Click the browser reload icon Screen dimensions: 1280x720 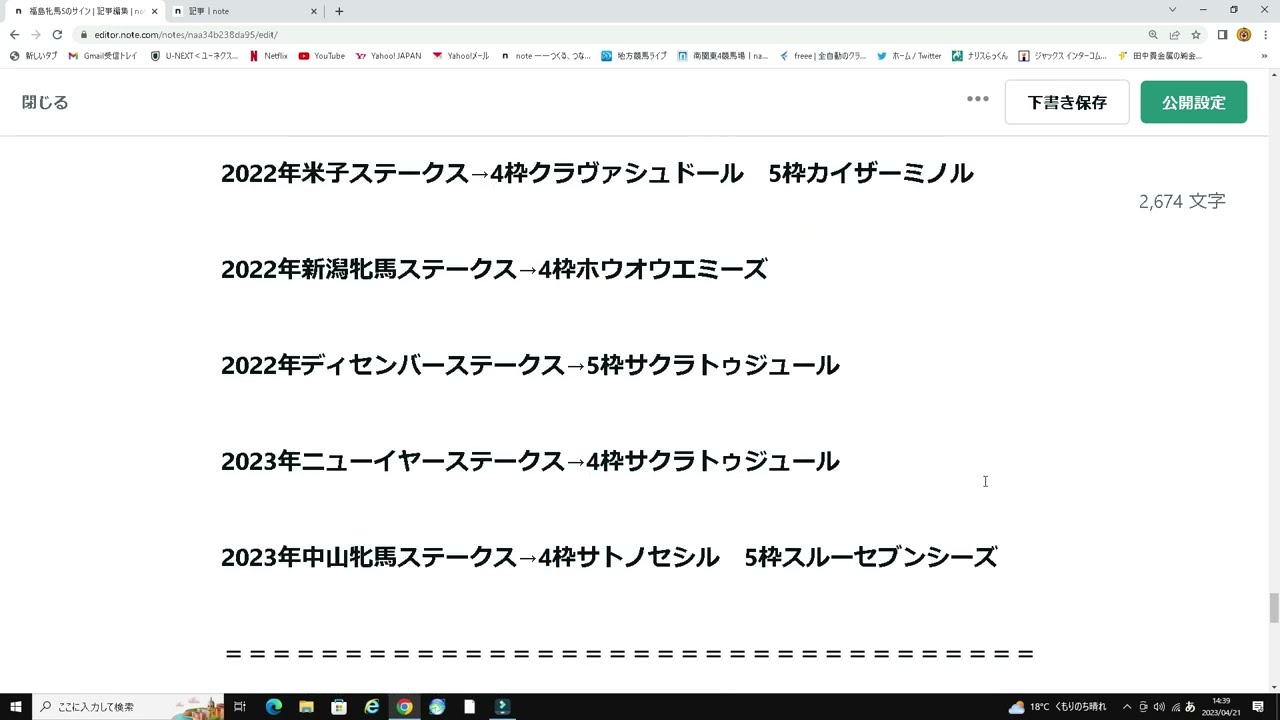pyautogui.click(x=57, y=34)
